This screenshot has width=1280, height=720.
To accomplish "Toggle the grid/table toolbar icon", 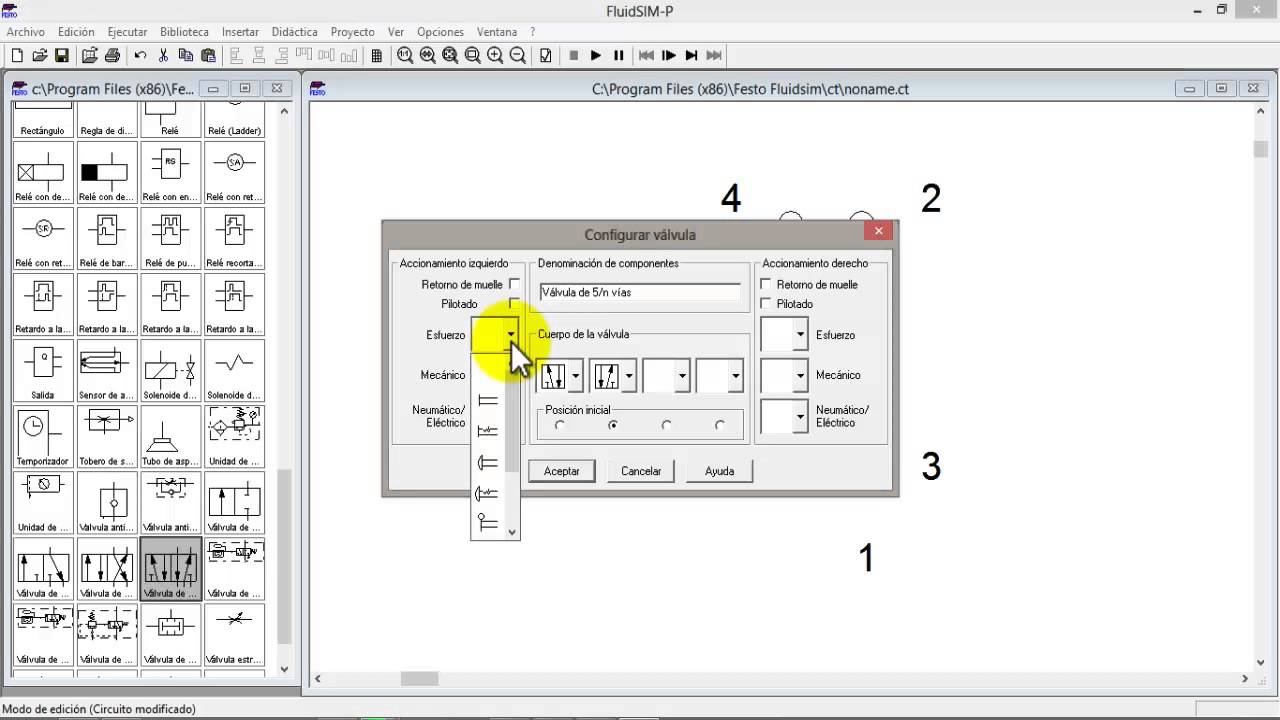I will click(377, 56).
